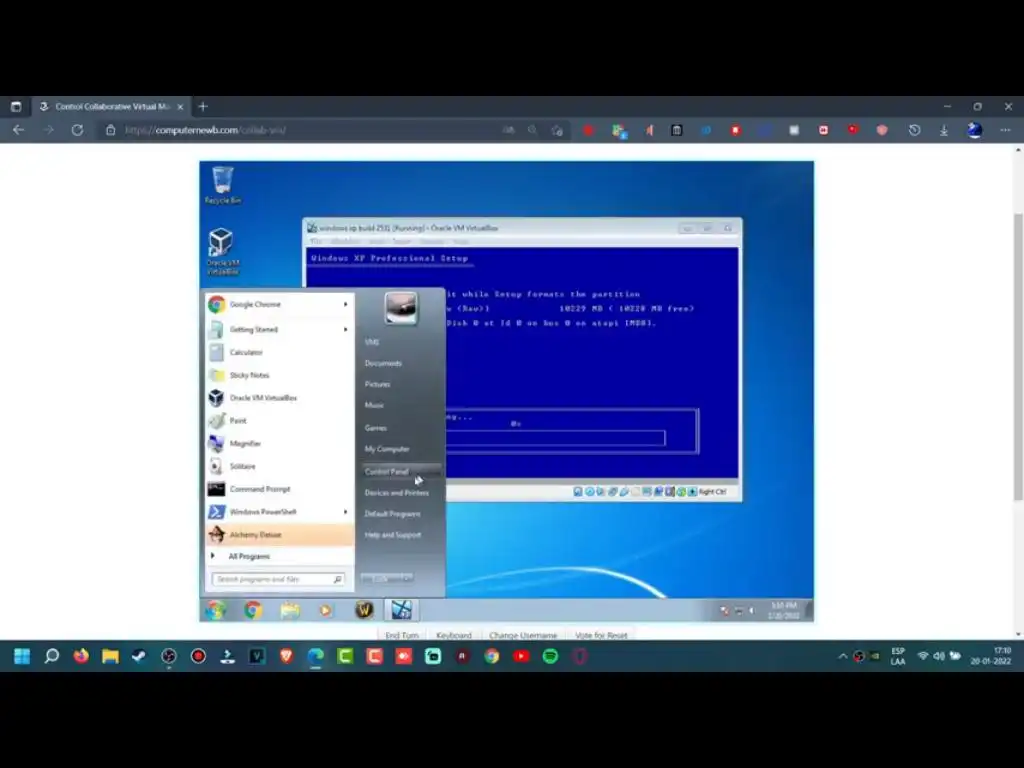
Task: Open Help and Support
Action: tap(393, 535)
